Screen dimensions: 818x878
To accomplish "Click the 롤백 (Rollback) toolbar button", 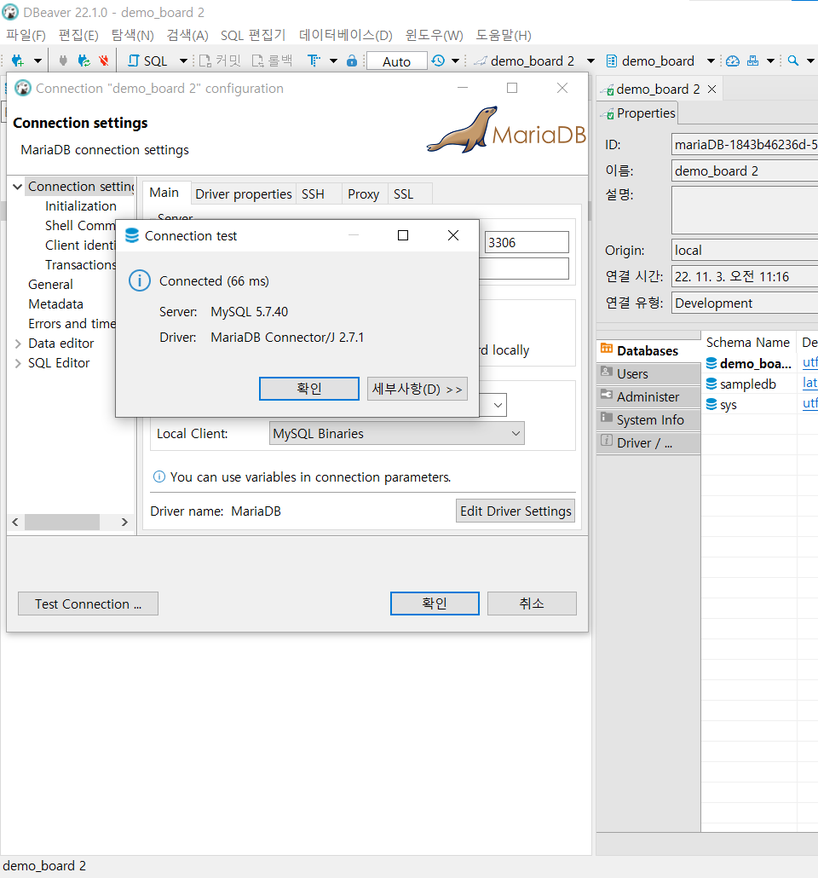I will coord(272,60).
